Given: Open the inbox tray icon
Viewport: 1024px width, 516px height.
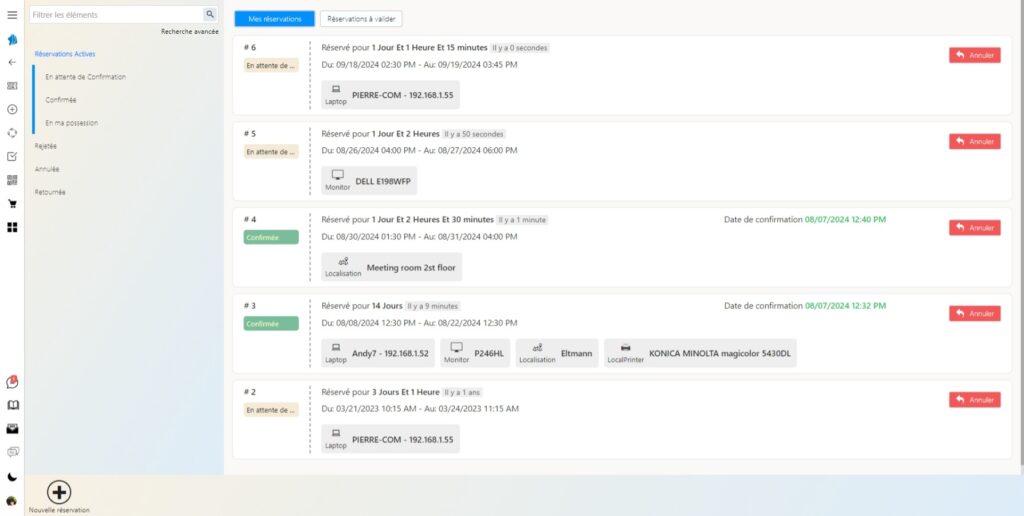Looking at the screenshot, I should coord(12,429).
